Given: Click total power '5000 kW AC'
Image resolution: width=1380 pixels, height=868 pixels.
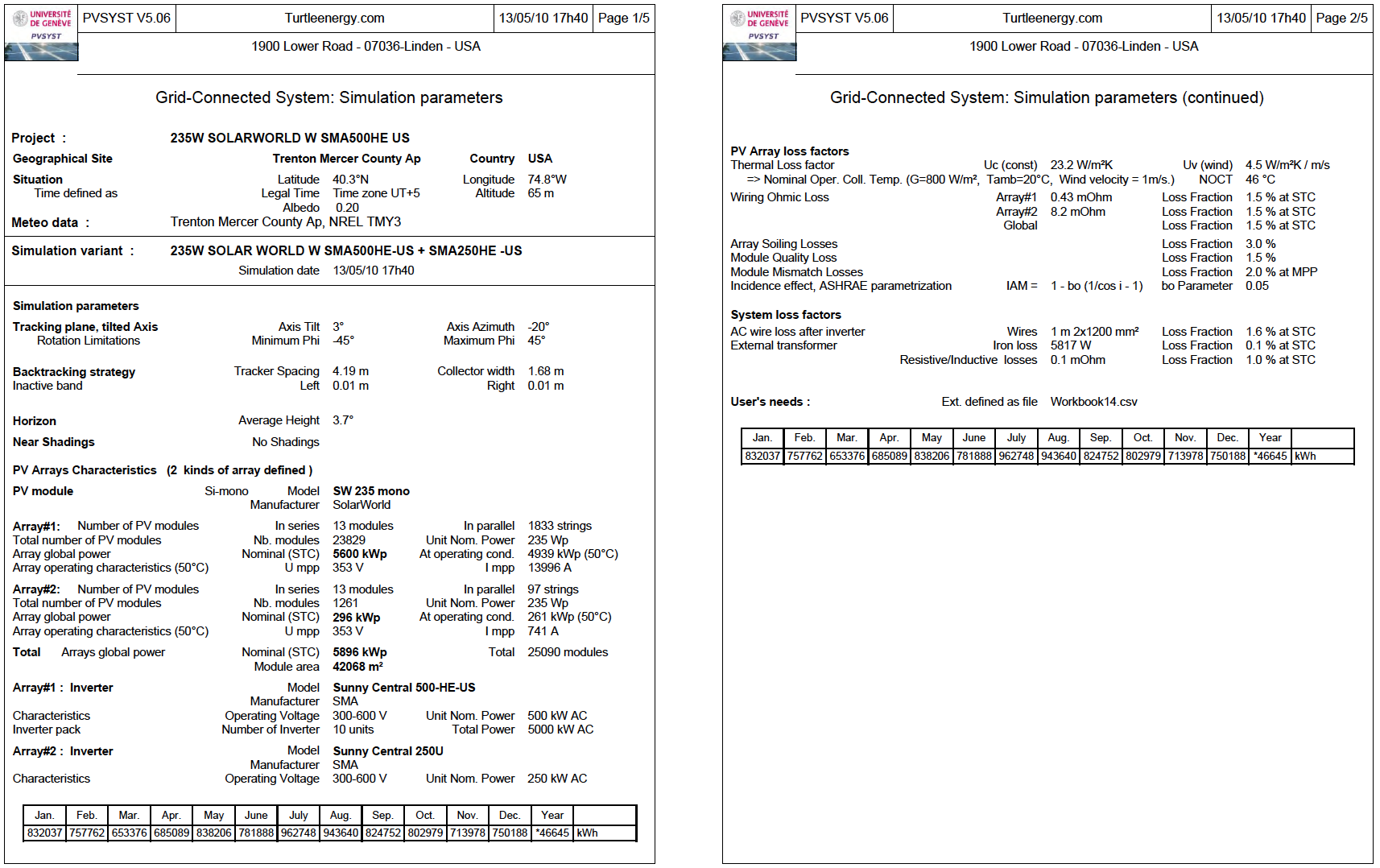Looking at the screenshot, I should coord(560,730).
